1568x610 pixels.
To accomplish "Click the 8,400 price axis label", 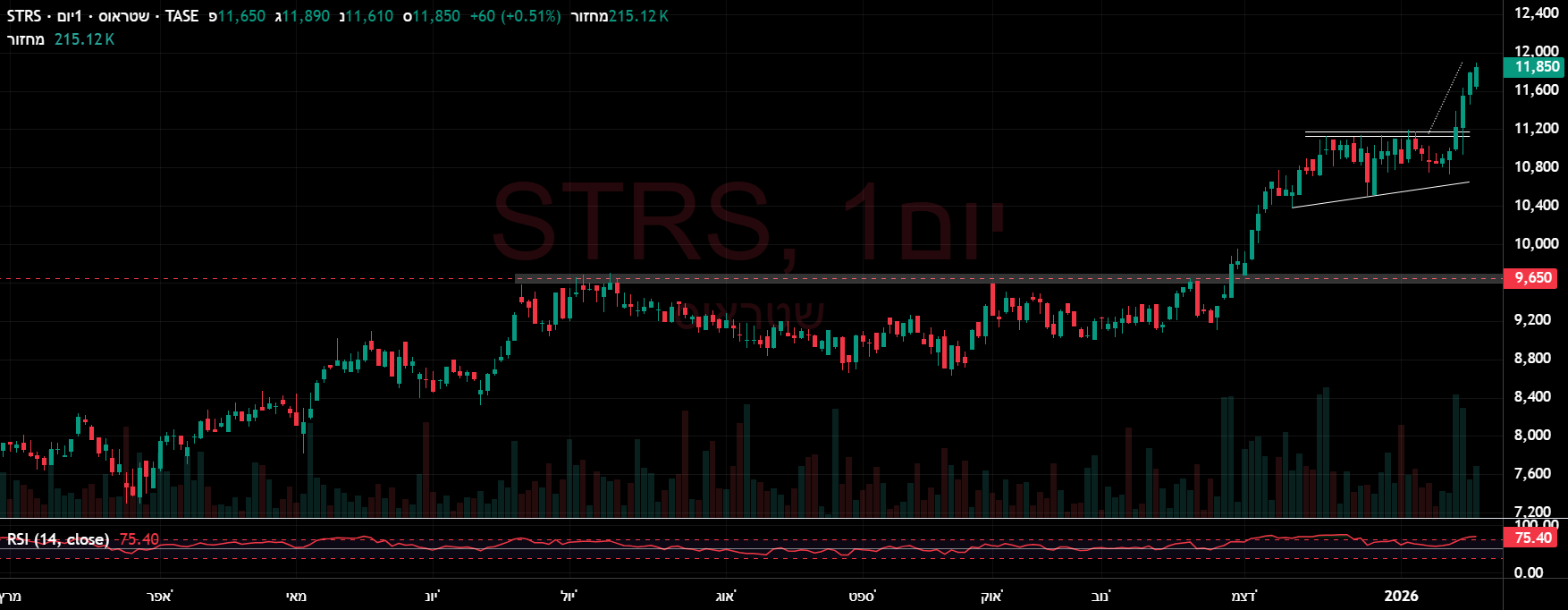I will (1532, 396).
